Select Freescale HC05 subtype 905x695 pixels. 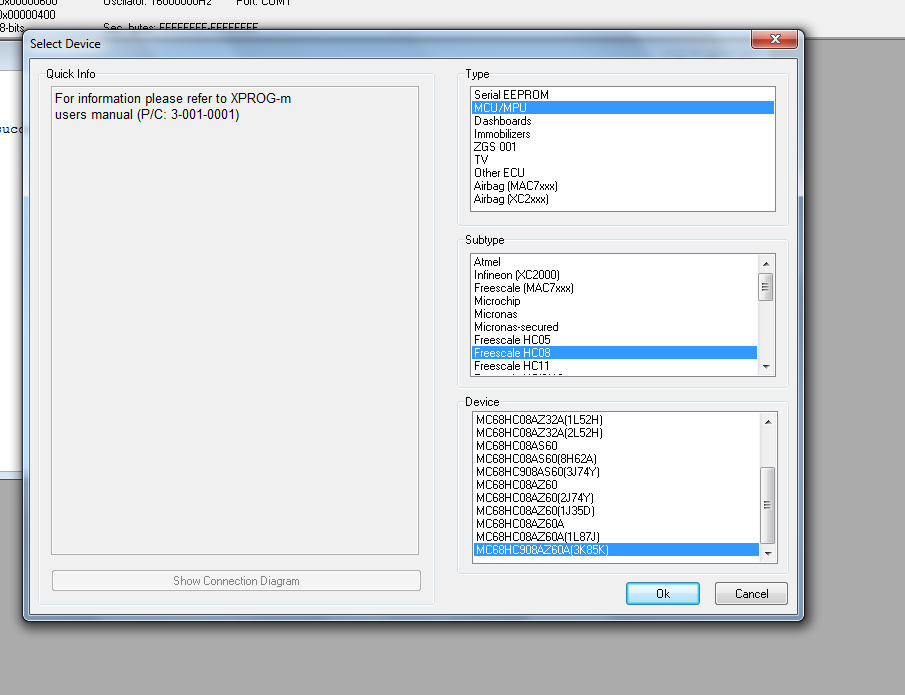coord(614,340)
